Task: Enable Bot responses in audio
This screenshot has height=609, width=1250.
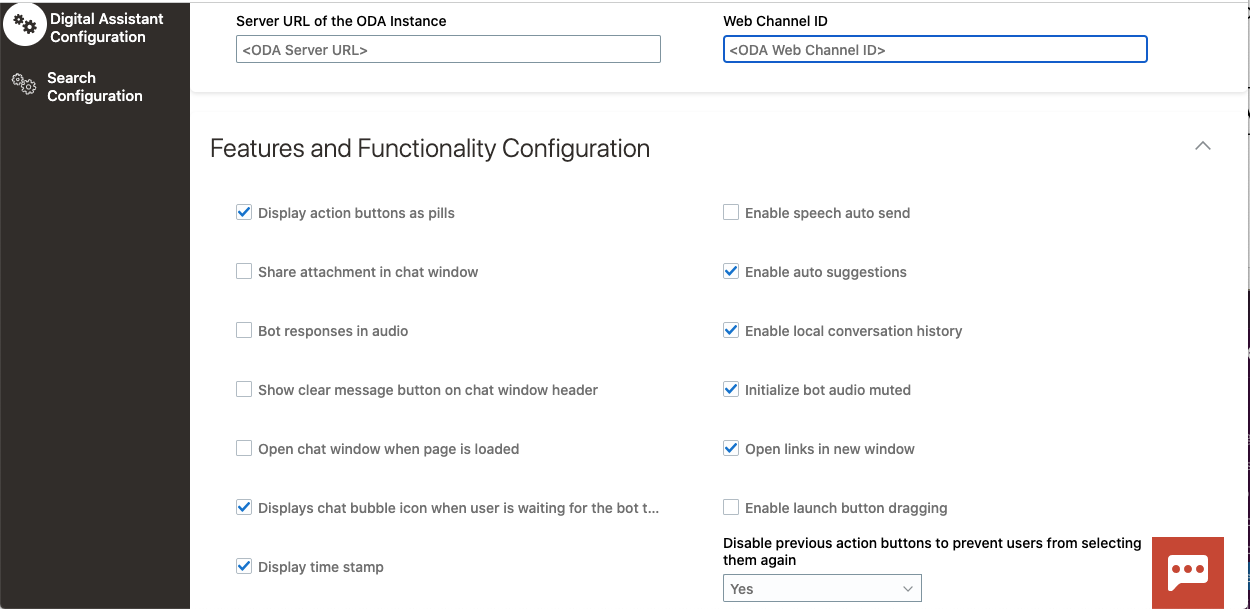Action: coord(244,330)
